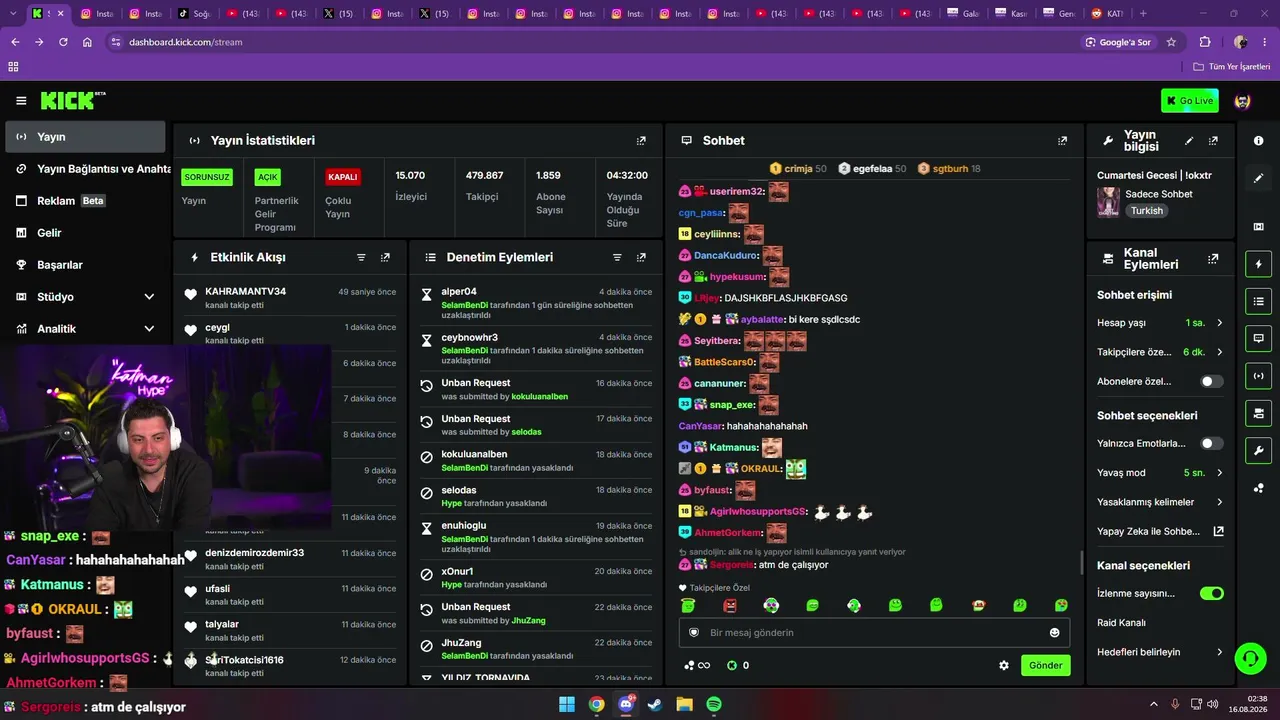Open Spotify from the taskbar
The height and width of the screenshot is (720, 1280).
click(x=714, y=704)
